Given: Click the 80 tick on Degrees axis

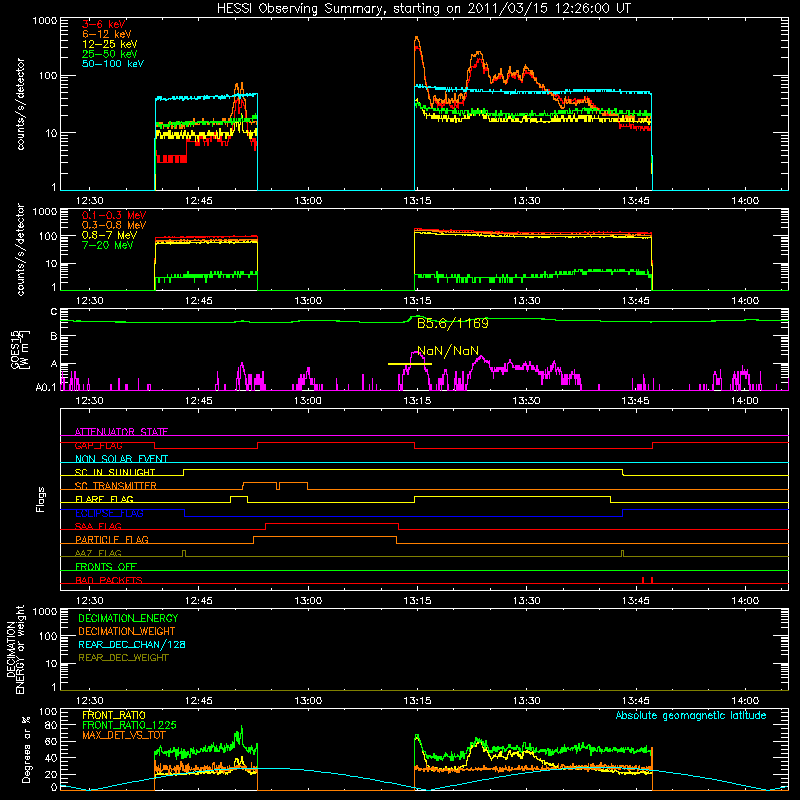Looking at the screenshot, I should pos(51,726).
